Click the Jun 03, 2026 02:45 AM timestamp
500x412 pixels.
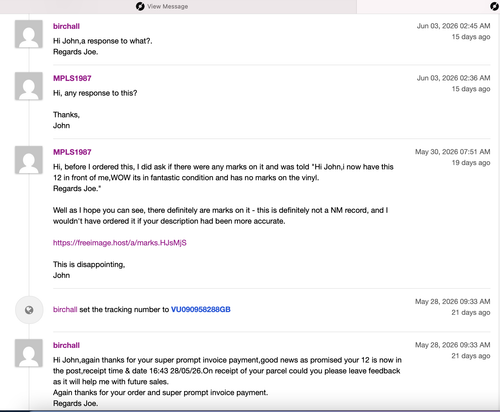click(453, 26)
